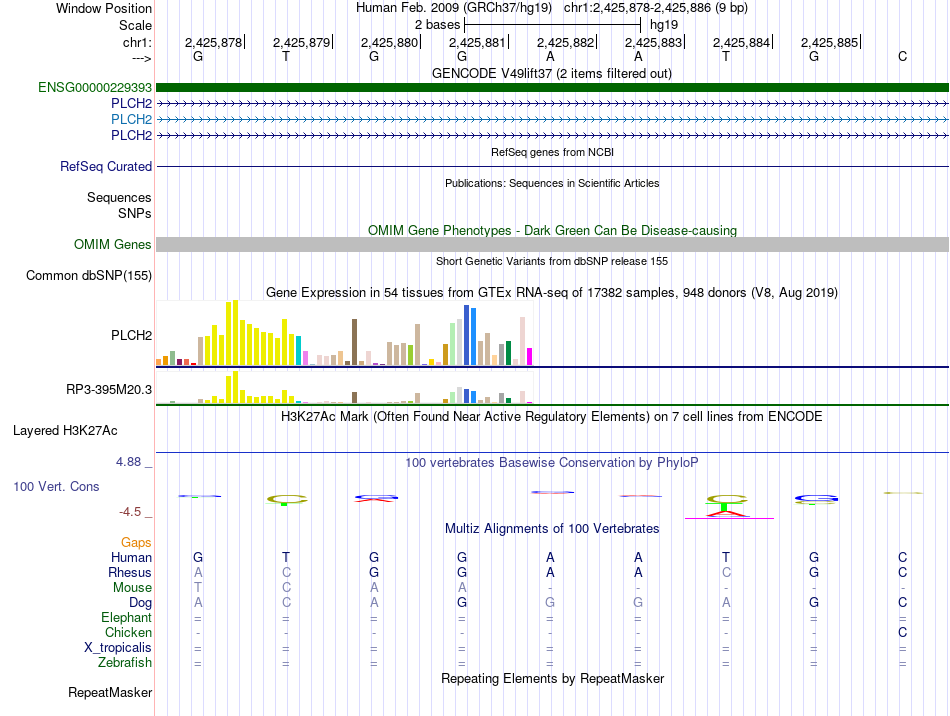
Task: Select the X_tropicalis alignment row label
Action: click(x=118, y=648)
